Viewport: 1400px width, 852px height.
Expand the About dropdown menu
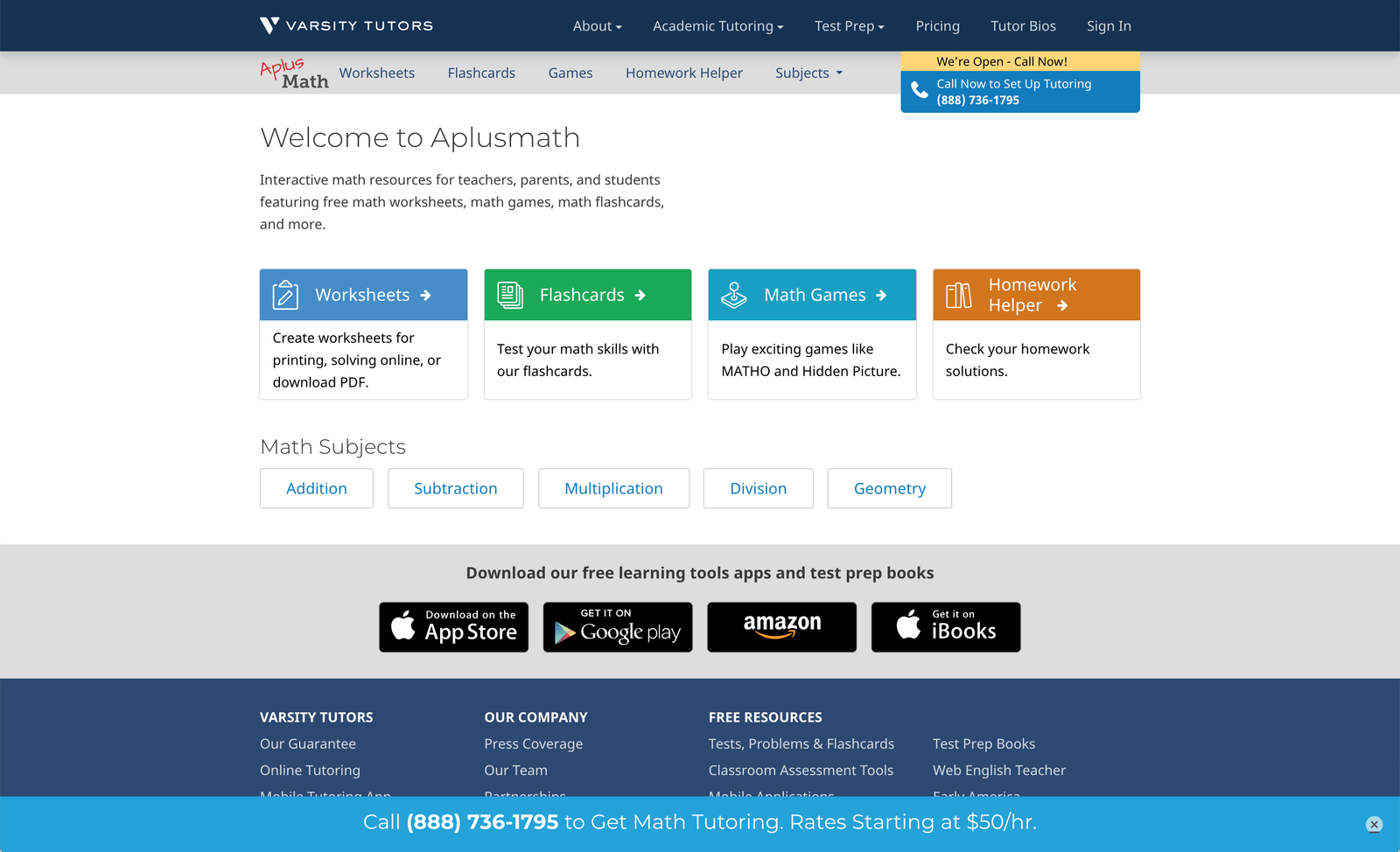(x=597, y=26)
